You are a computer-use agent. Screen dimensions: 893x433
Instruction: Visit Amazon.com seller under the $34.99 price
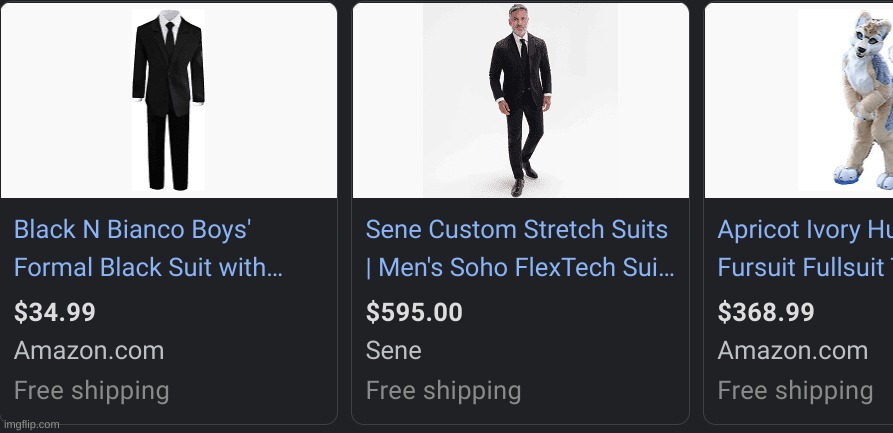[x=89, y=351]
